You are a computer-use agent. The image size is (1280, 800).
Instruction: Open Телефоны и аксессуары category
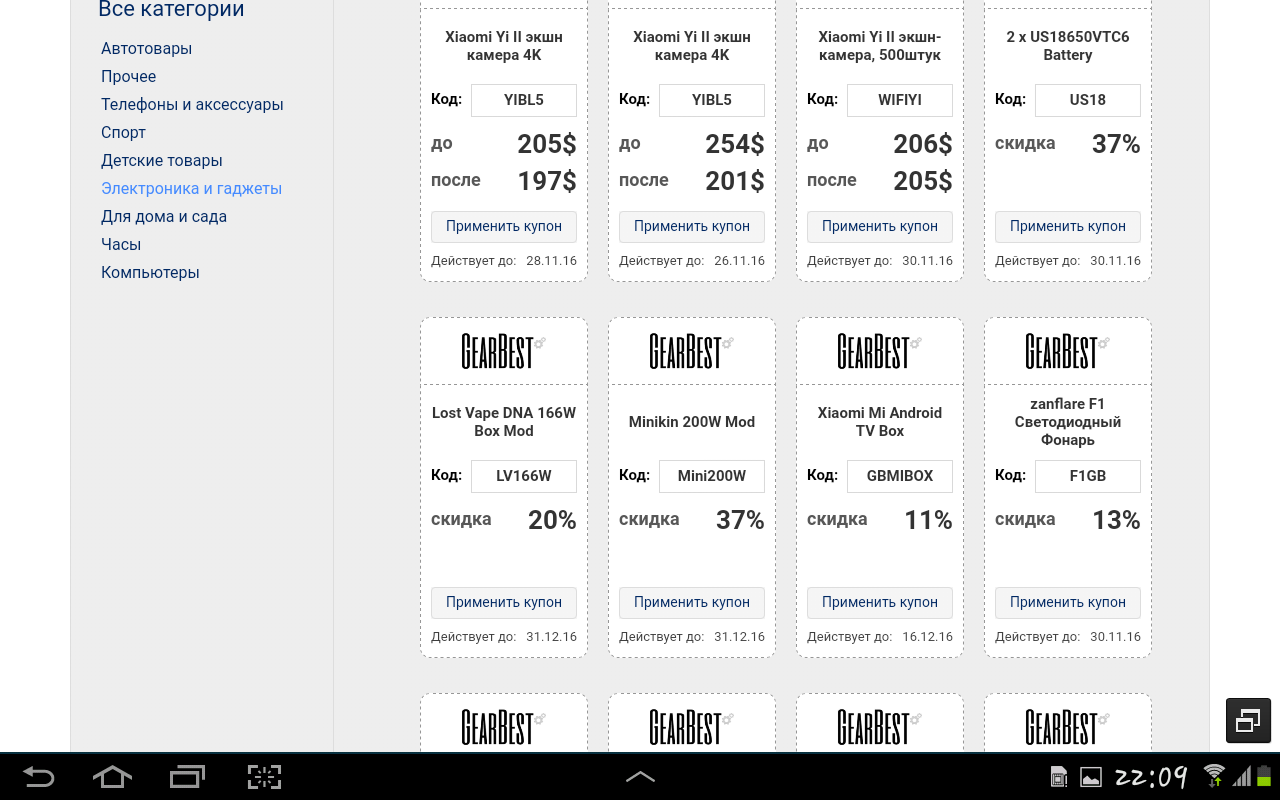192,104
